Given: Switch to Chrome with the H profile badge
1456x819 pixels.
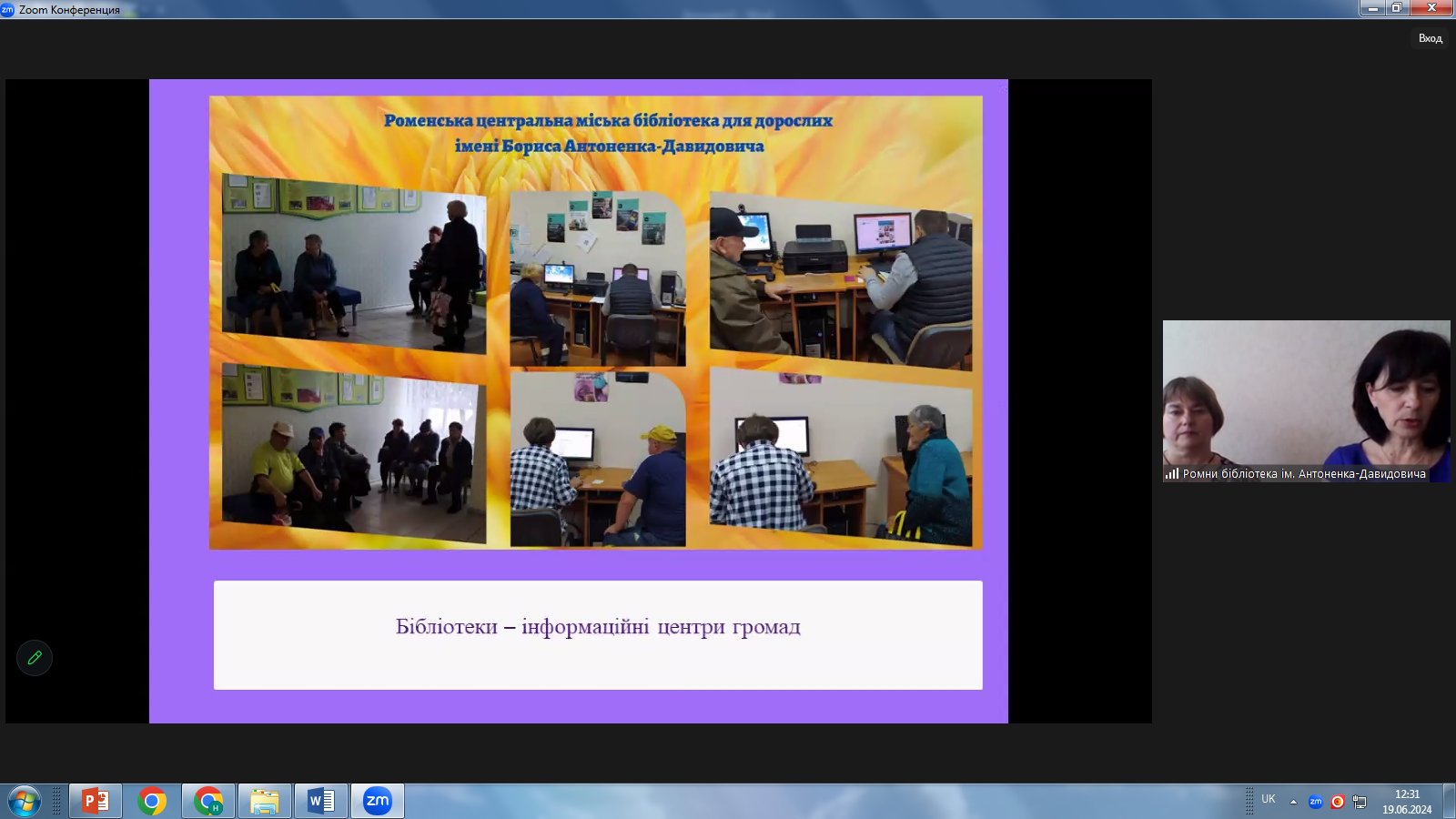Looking at the screenshot, I should [x=208, y=801].
